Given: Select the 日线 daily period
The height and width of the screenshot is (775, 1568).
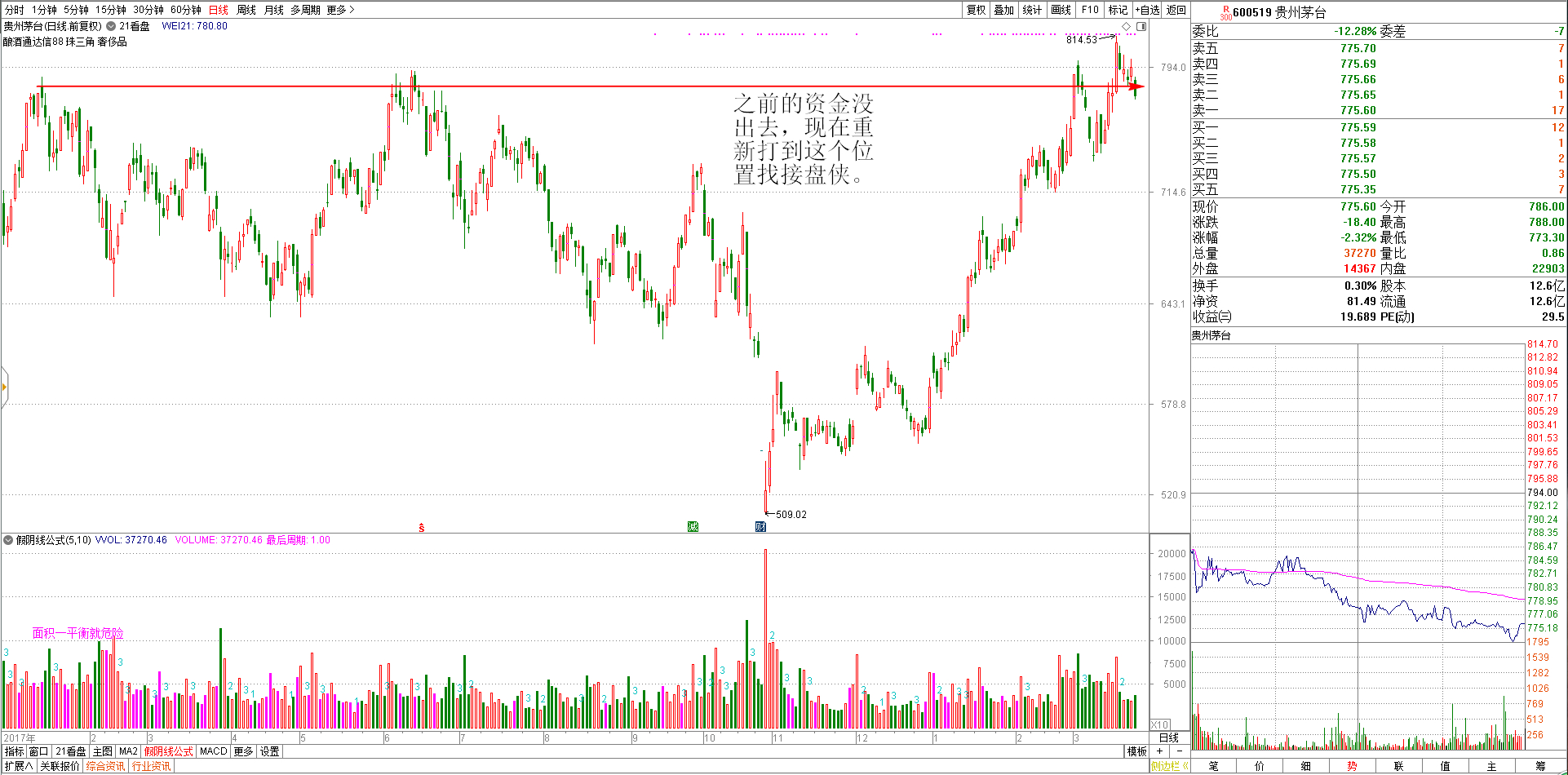Looking at the screenshot, I should 219,10.
